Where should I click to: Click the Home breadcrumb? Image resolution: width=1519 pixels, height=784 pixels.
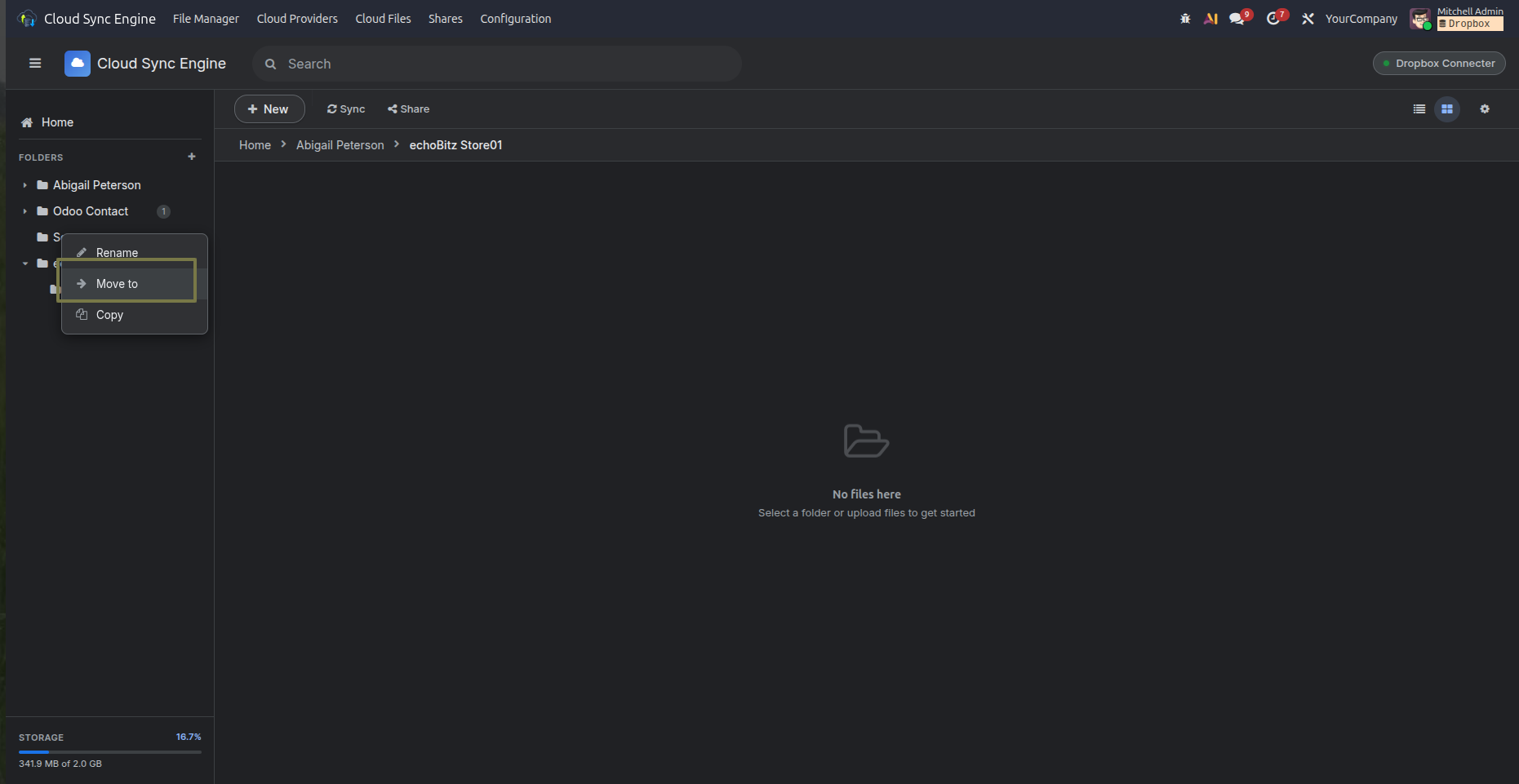click(255, 145)
